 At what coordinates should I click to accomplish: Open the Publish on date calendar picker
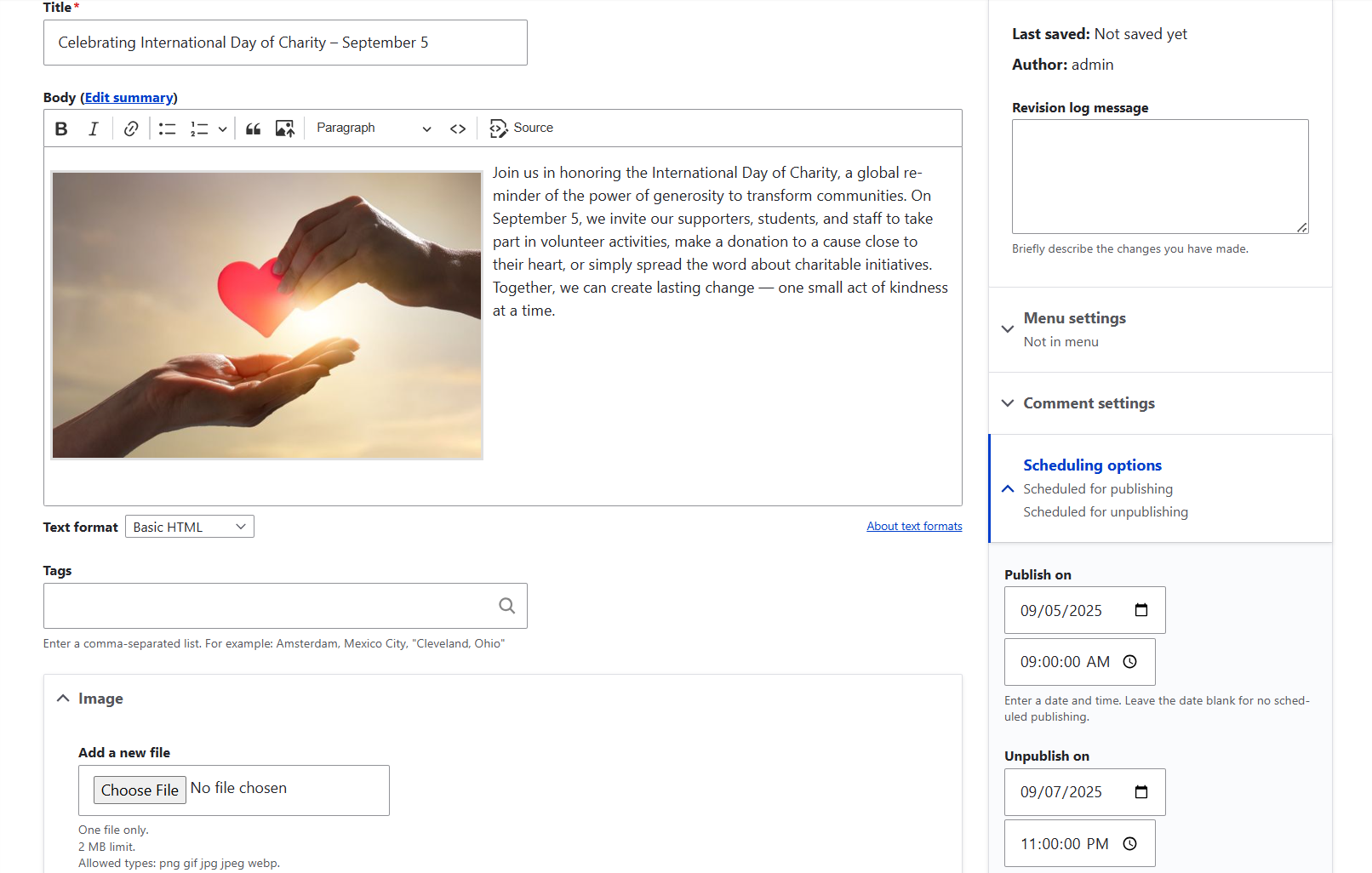click(1141, 610)
